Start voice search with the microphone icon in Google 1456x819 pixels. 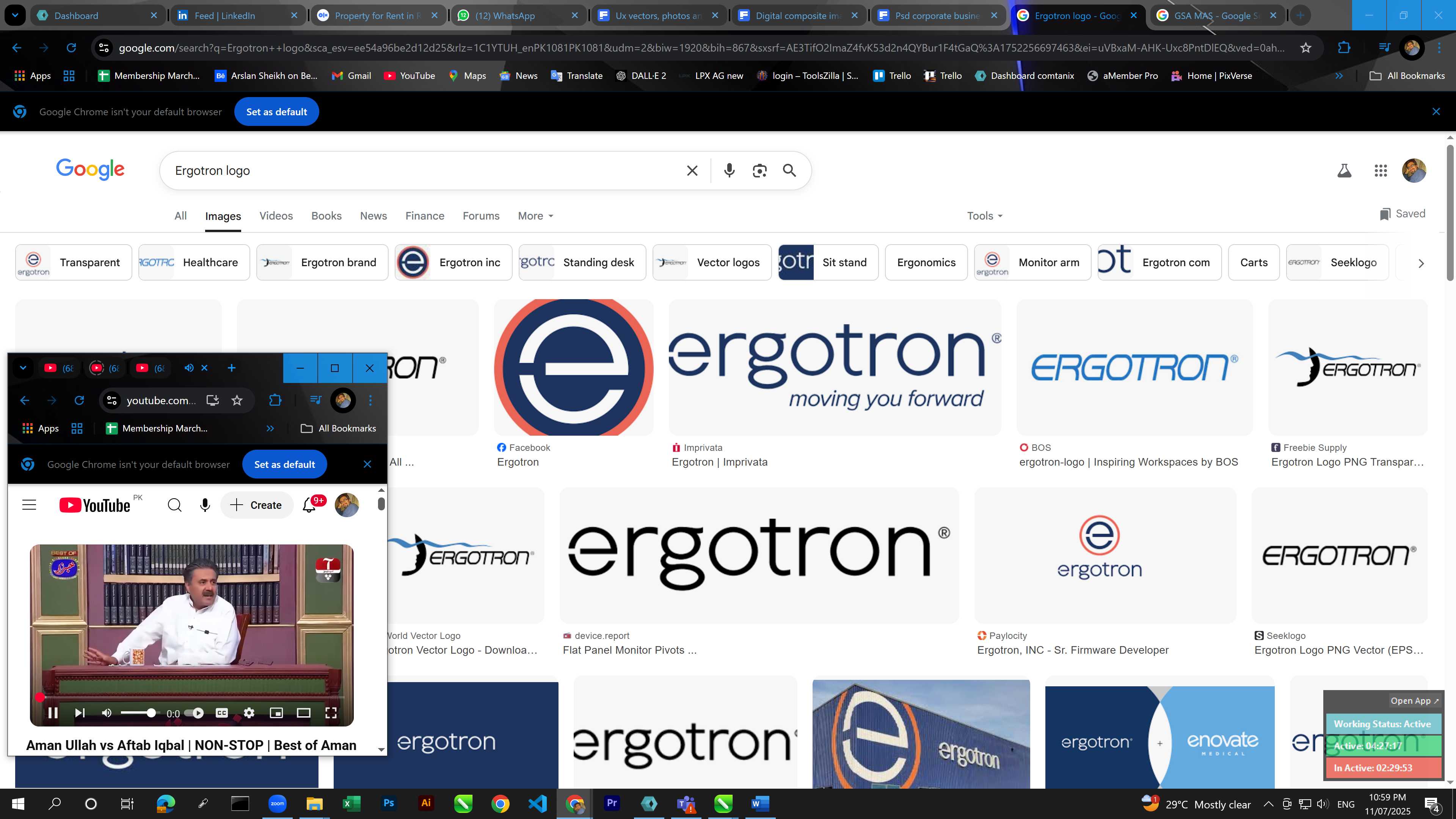tap(729, 170)
